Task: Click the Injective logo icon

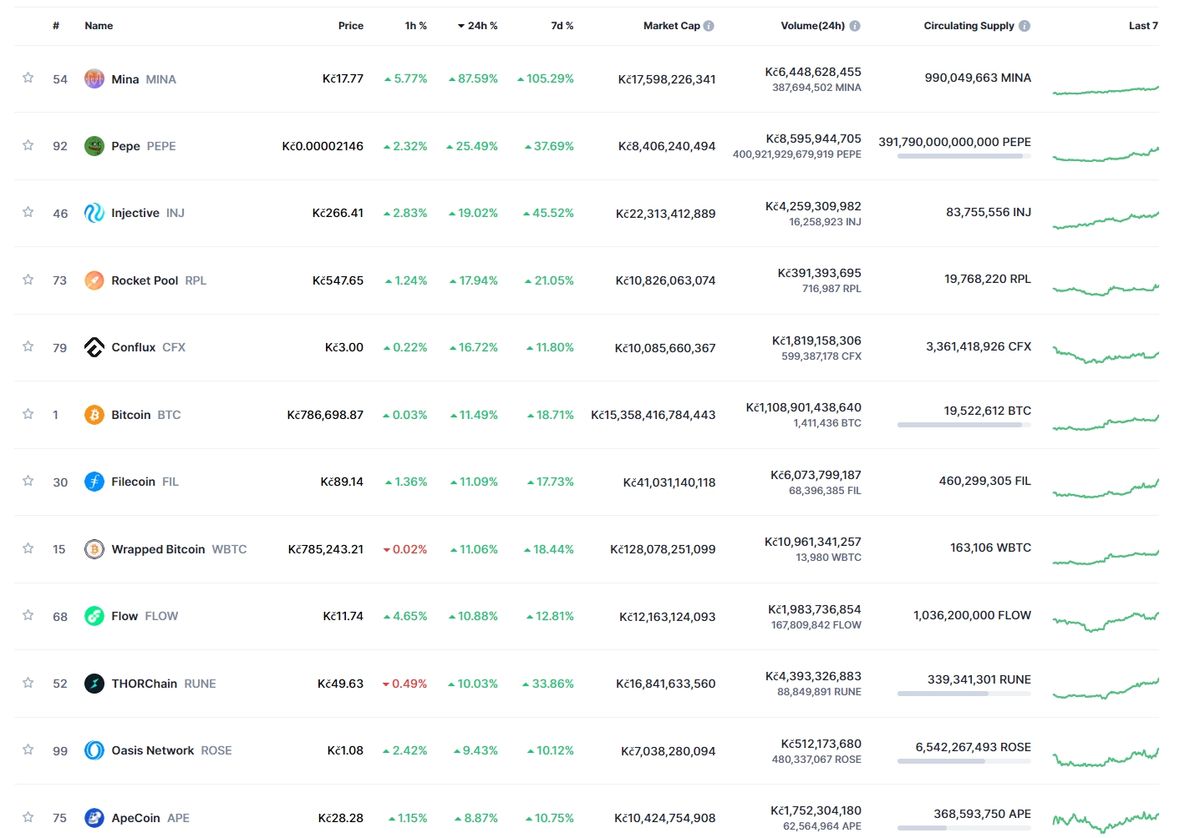Action: [94, 213]
